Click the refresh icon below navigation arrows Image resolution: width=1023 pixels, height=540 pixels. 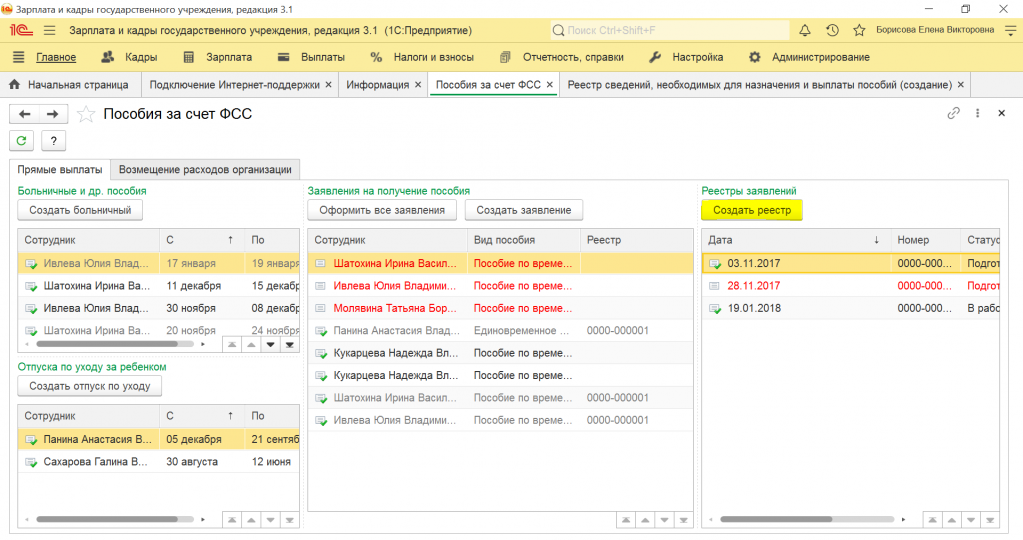click(x=20, y=141)
